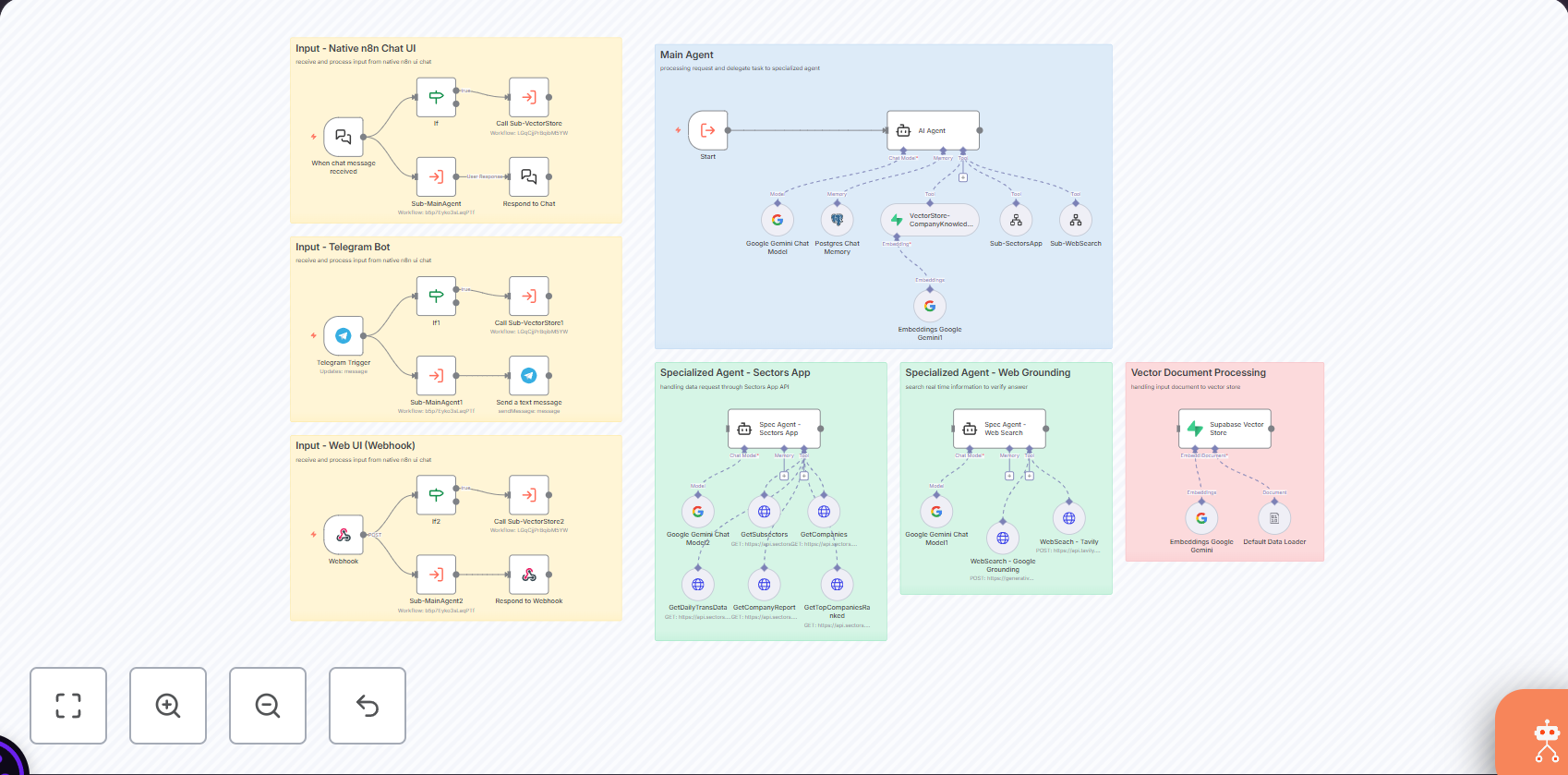
Task: Add a tool via AI Agent plus connector
Action: point(963,177)
